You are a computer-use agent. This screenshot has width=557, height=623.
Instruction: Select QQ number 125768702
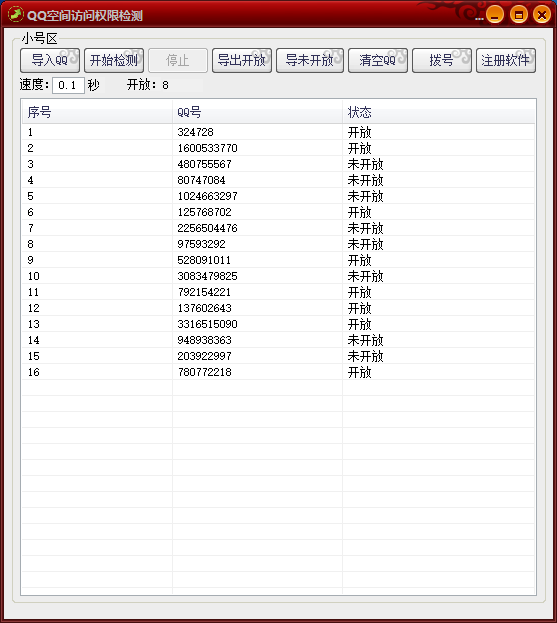[204, 212]
